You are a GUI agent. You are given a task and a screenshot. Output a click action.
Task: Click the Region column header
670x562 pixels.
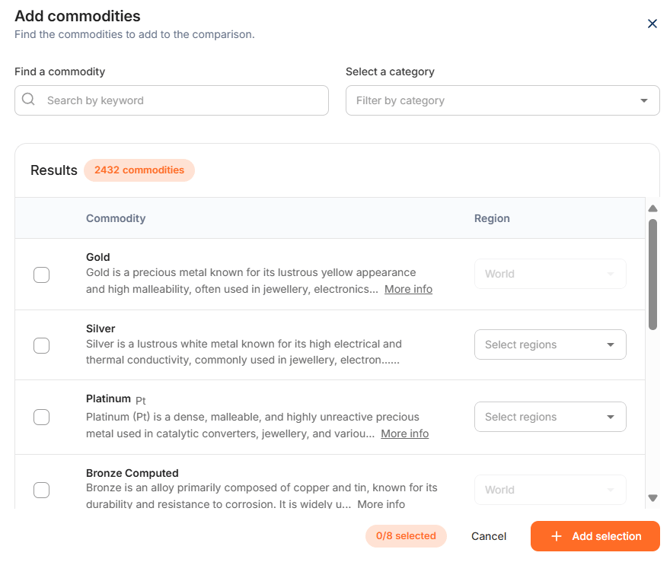(492, 218)
